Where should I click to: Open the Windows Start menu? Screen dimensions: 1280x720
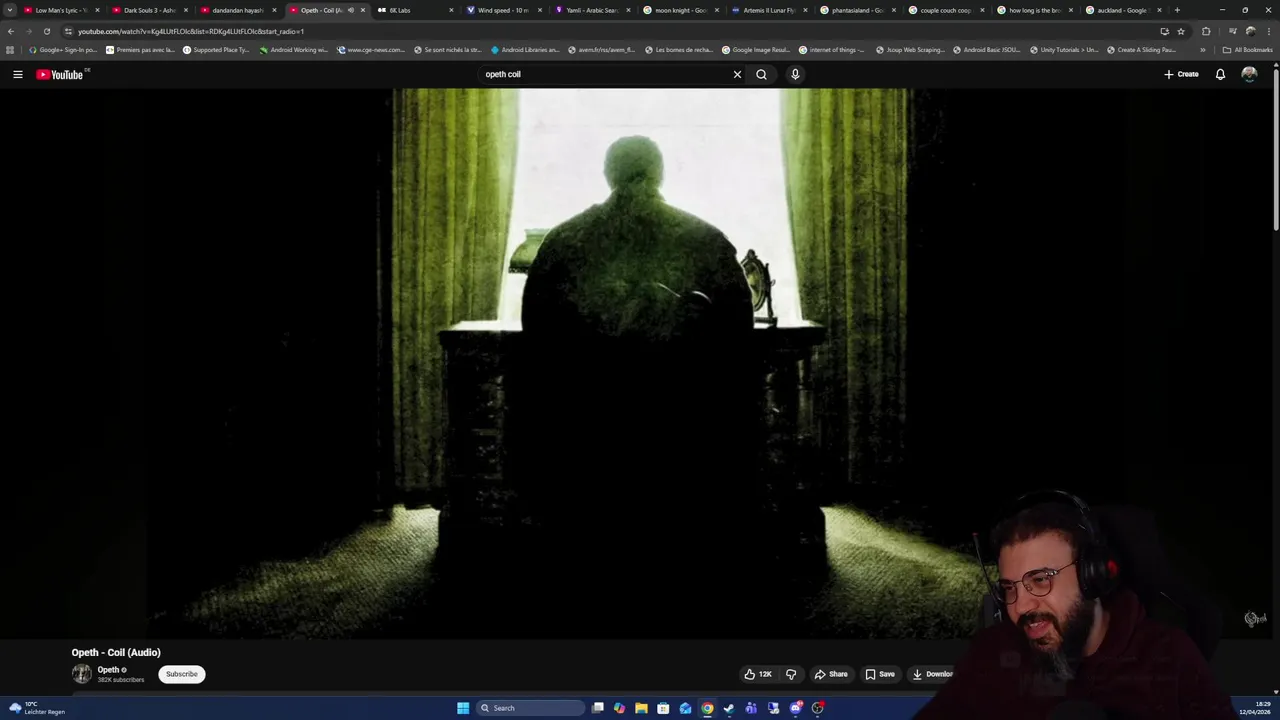pyautogui.click(x=463, y=708)
